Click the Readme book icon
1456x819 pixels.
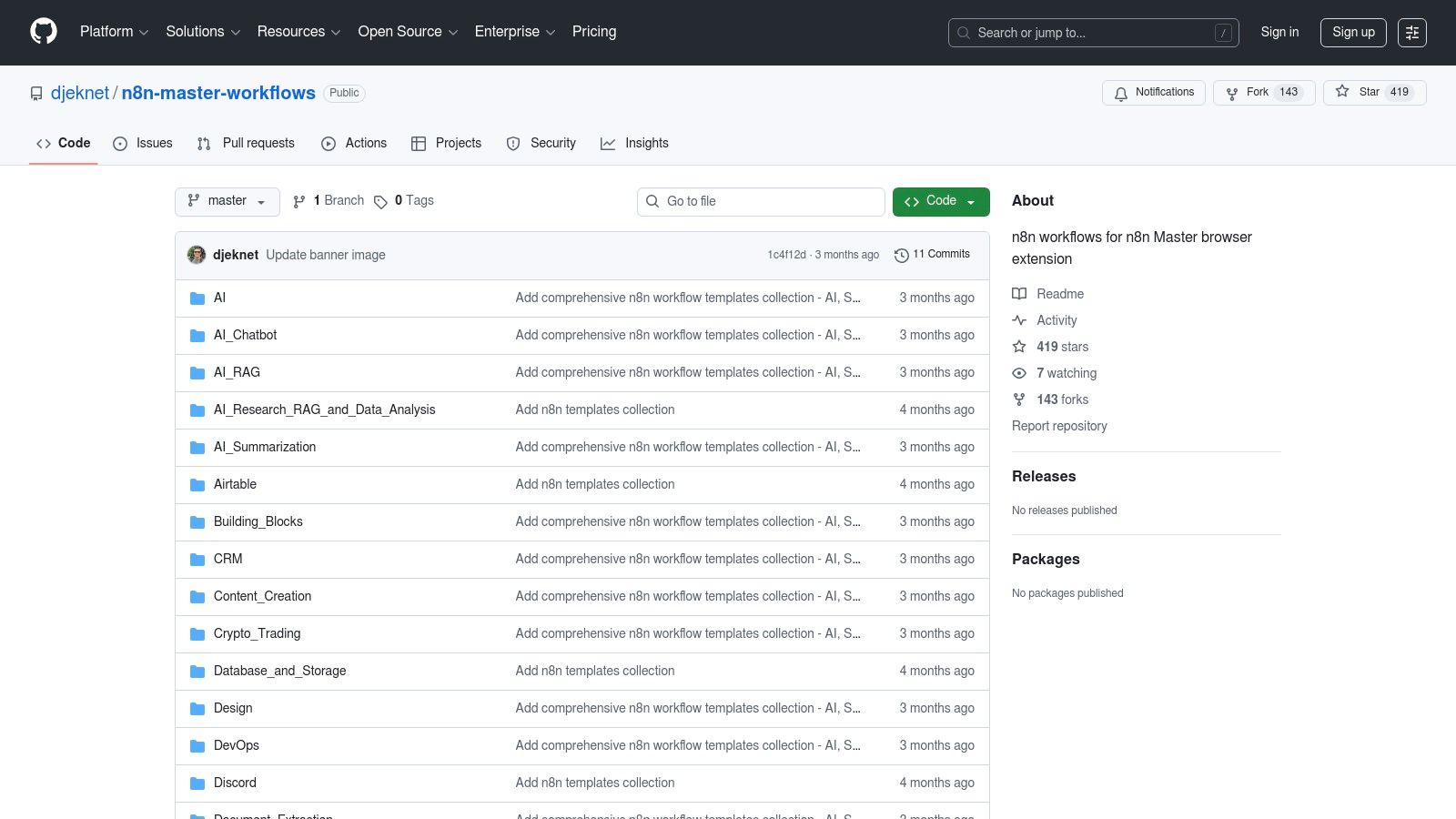(1019, 294)
